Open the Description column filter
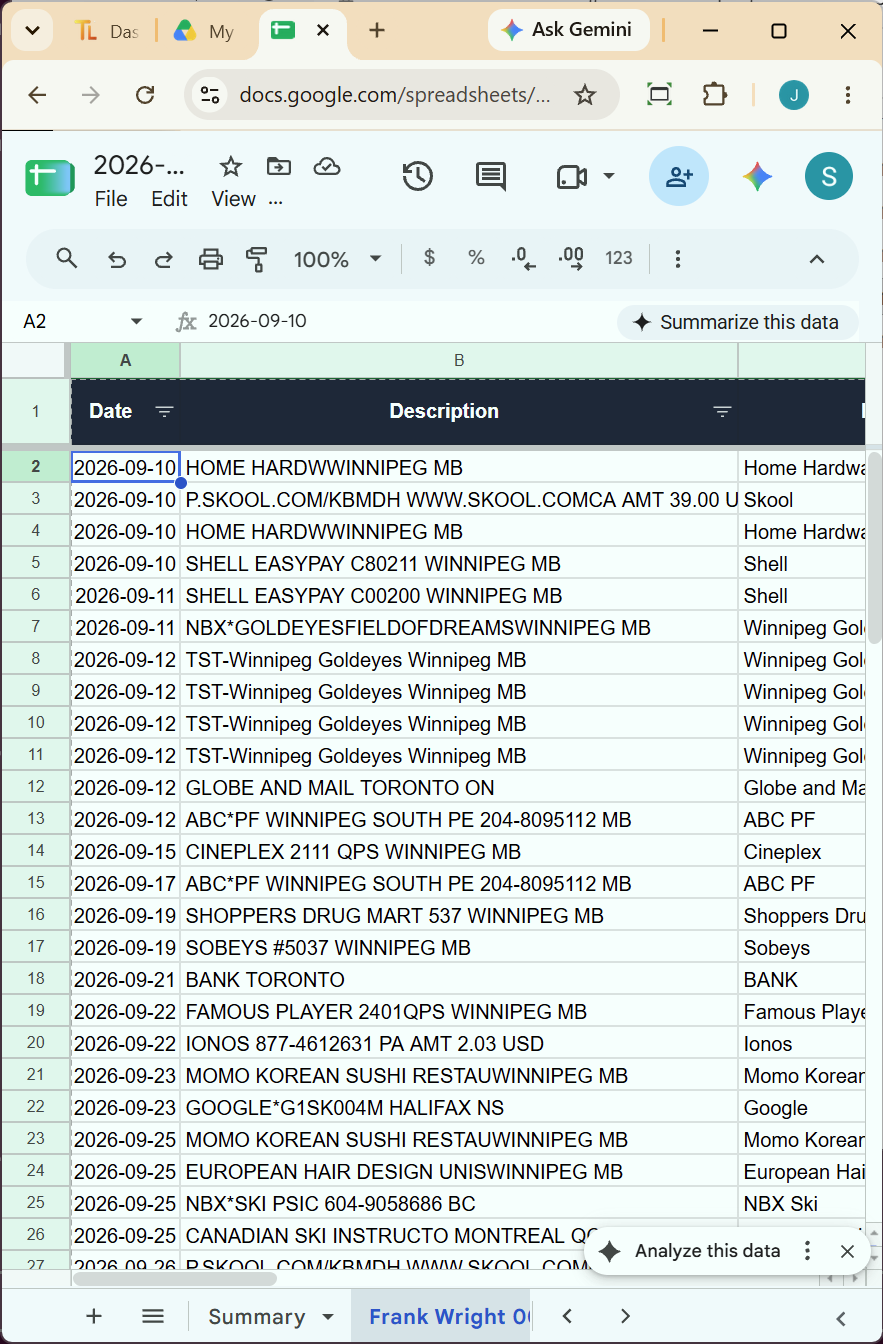 coord(722,411)
